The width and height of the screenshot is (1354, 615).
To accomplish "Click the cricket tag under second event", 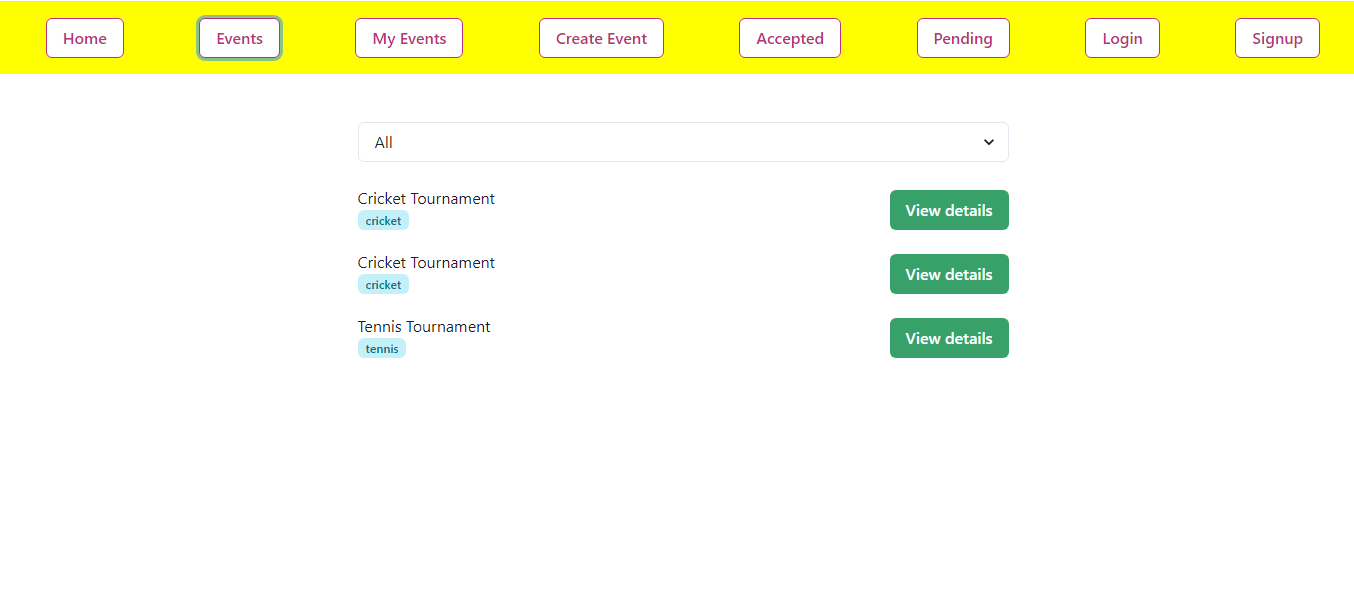I will pos(383,284).
